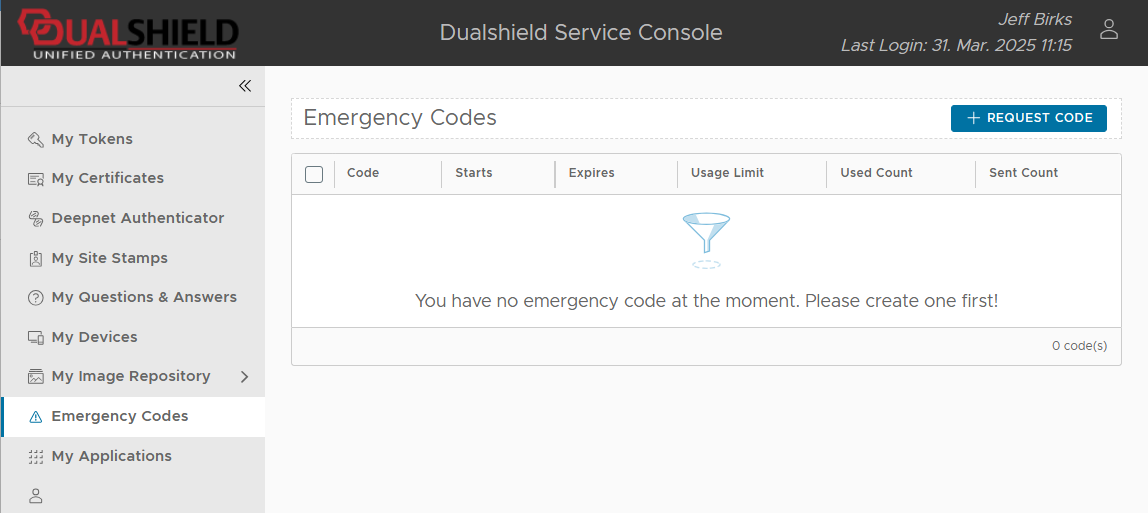Click the My Applications grid icon
This screenshot has height=513, width=1148.
pyautogui.click(x=36, y=457)
